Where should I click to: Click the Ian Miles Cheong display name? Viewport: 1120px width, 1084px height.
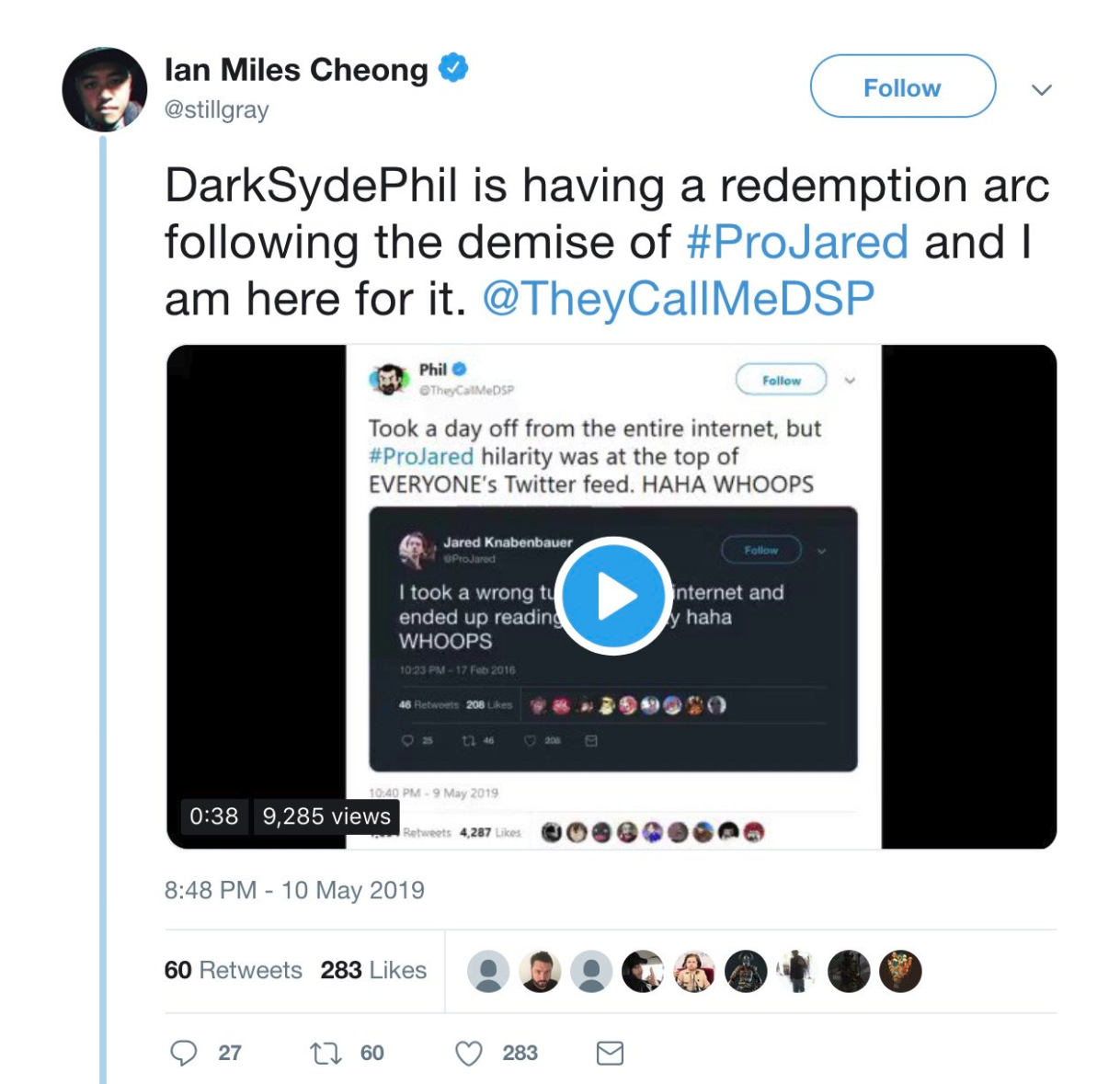pos(296,70)
